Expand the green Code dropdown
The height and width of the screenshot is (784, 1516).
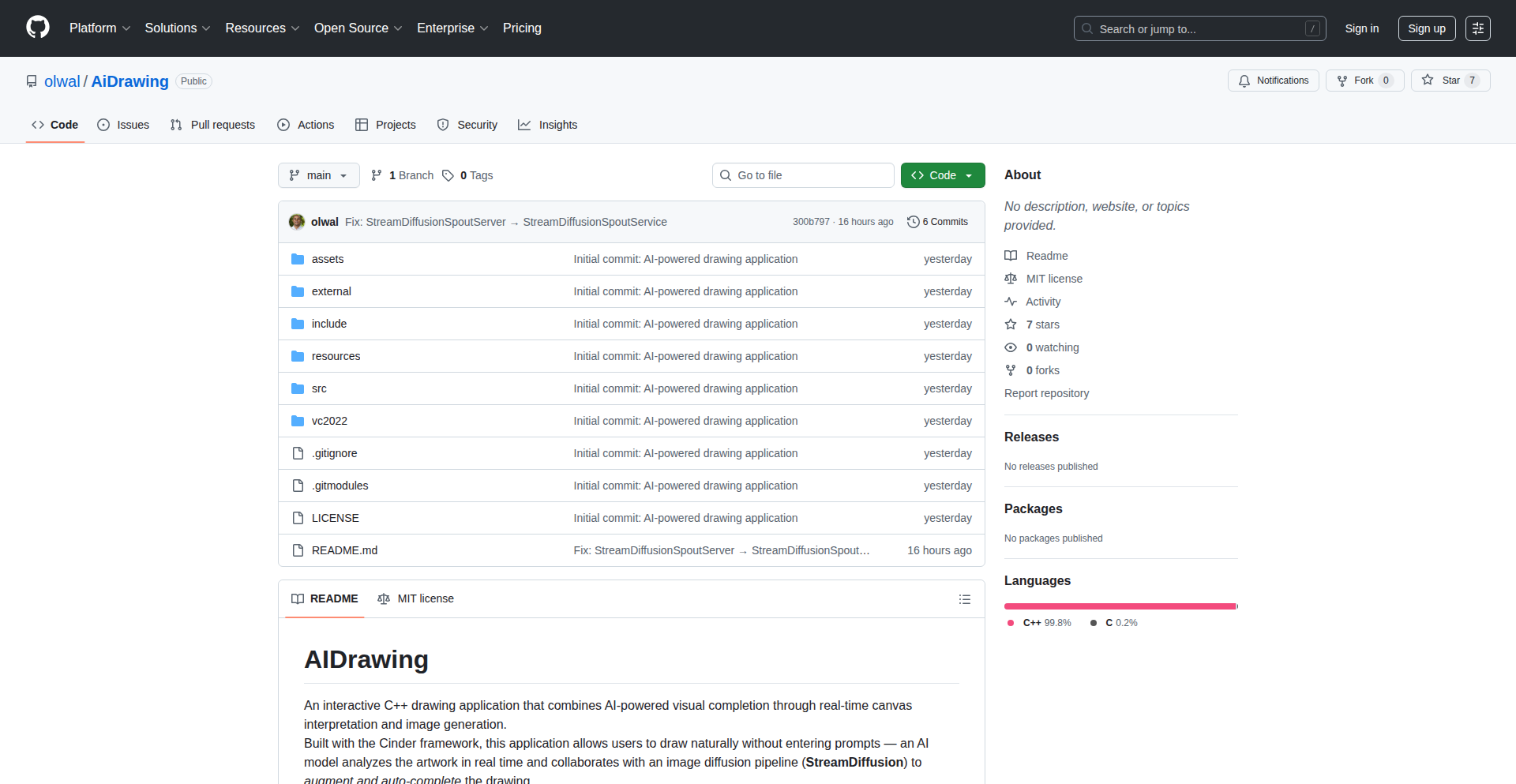pos(942,175)
